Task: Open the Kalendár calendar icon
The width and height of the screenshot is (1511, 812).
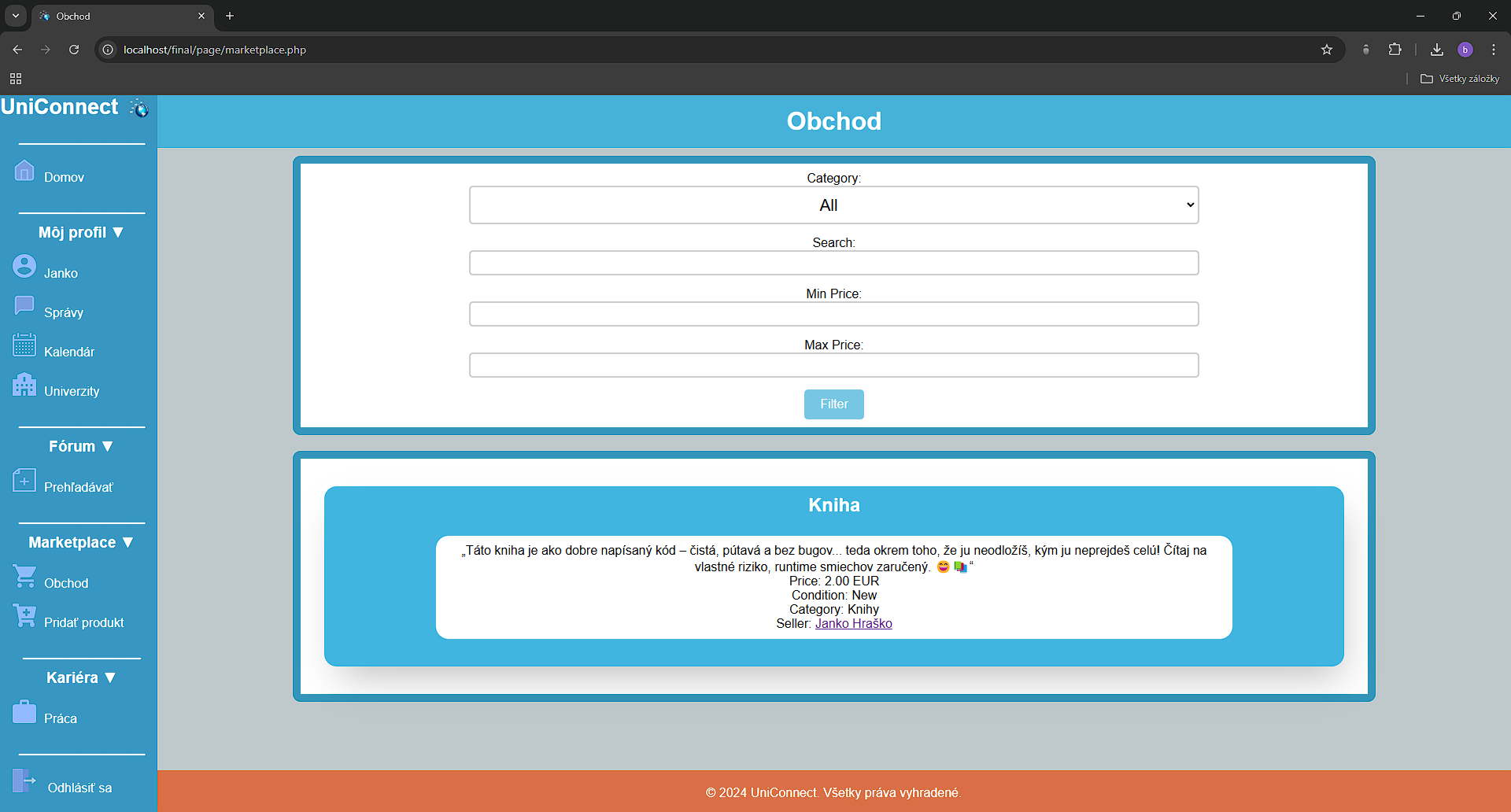Action: 24,345
